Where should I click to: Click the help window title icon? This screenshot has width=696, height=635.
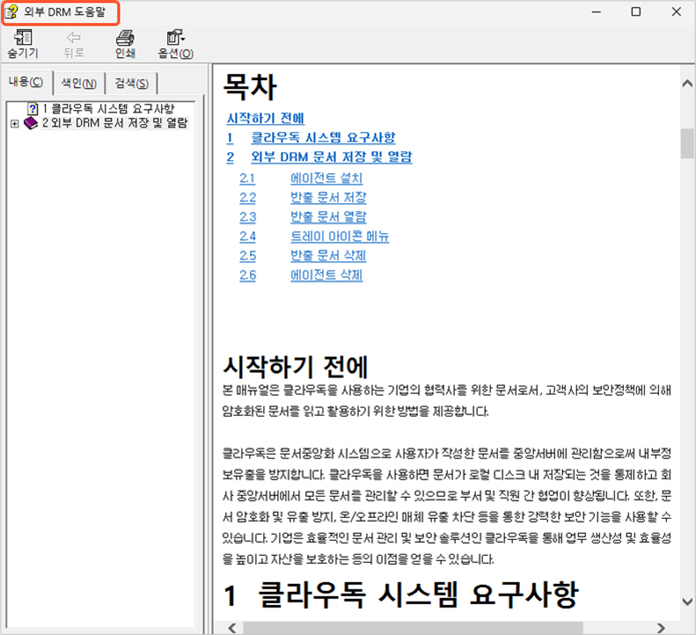[x=12, y=12]
